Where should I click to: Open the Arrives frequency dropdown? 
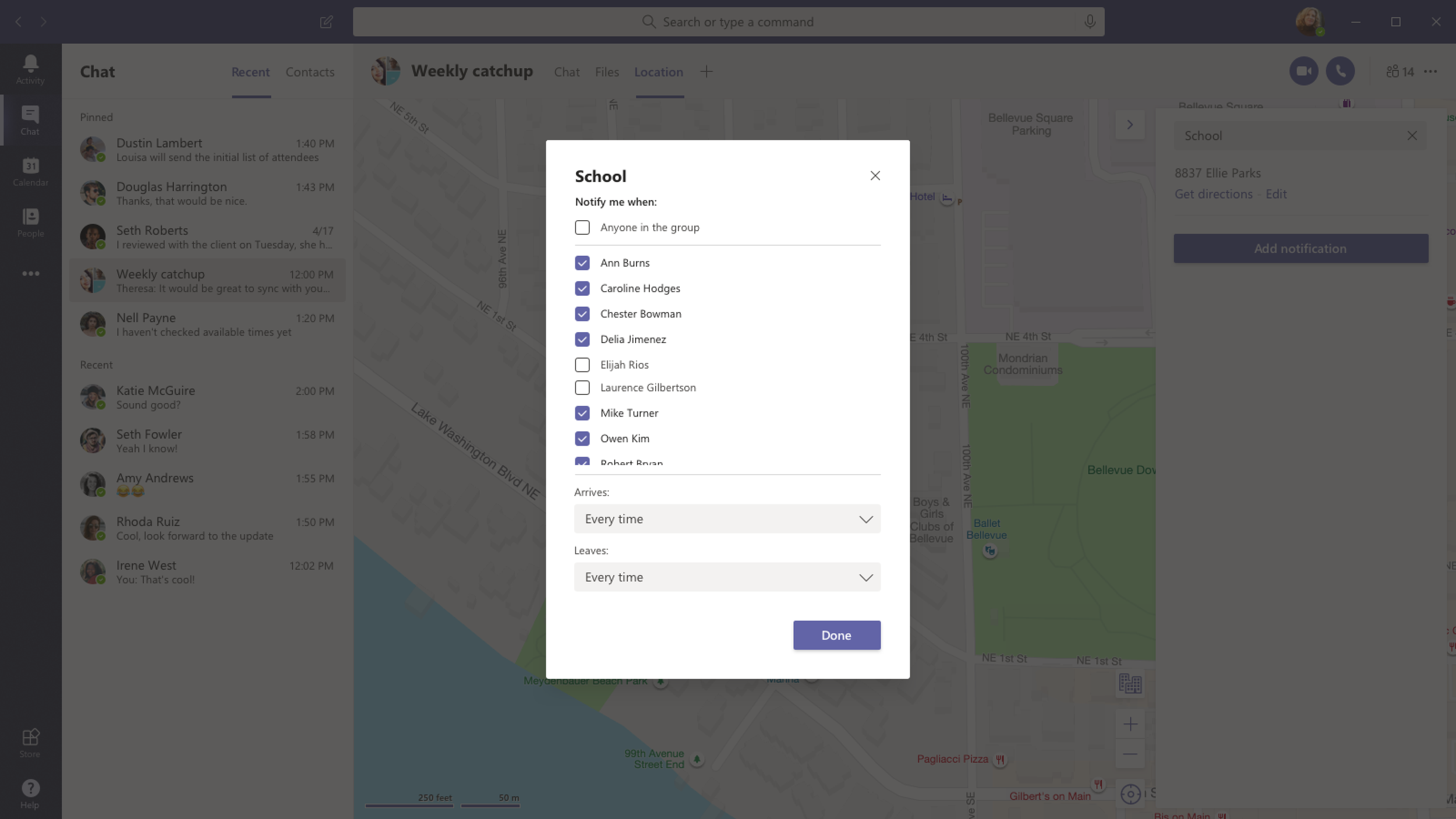pyautogui.click(x=727, y=519)
